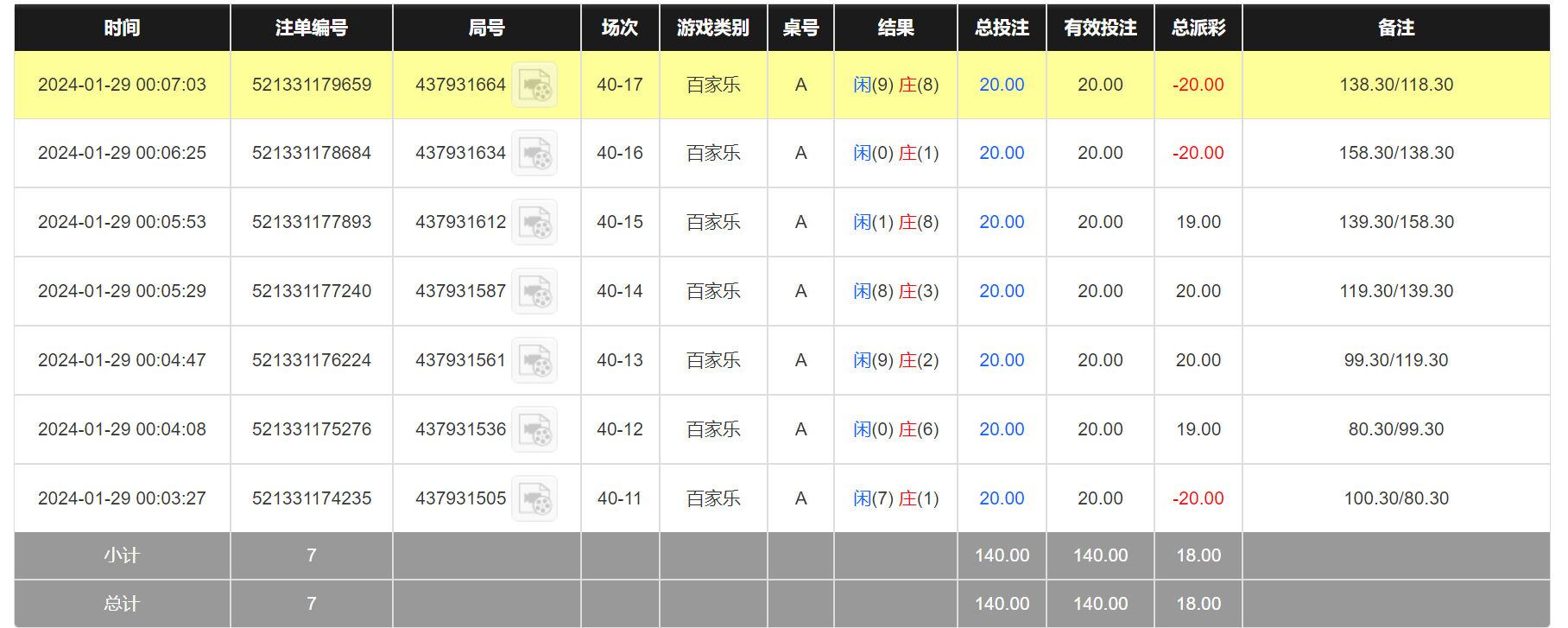Open video replay icon for round 437931587
The image size is (1568, 628).
pos(534,291)
